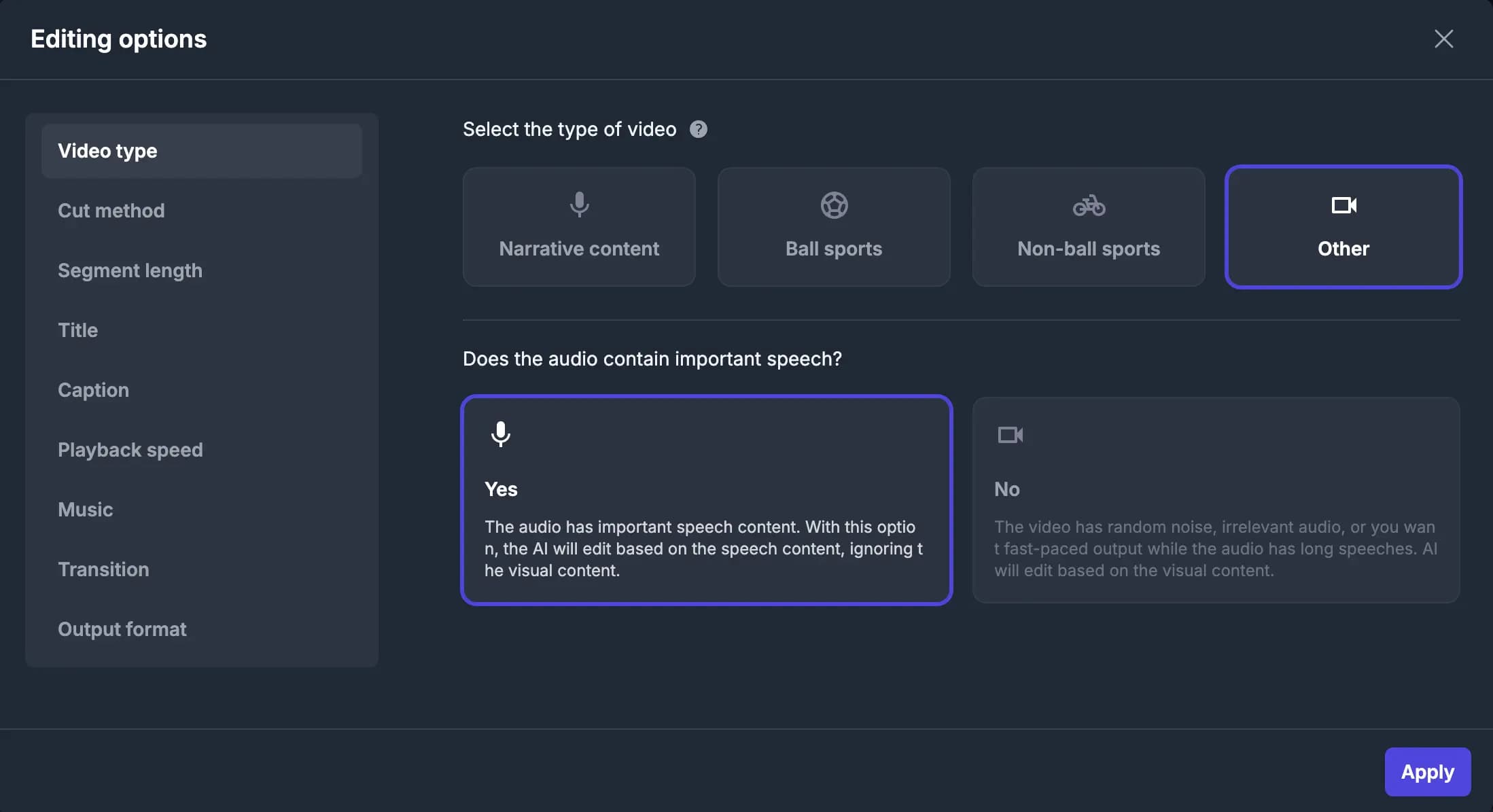Open the help tooltip next to video type

pos(699,129)
